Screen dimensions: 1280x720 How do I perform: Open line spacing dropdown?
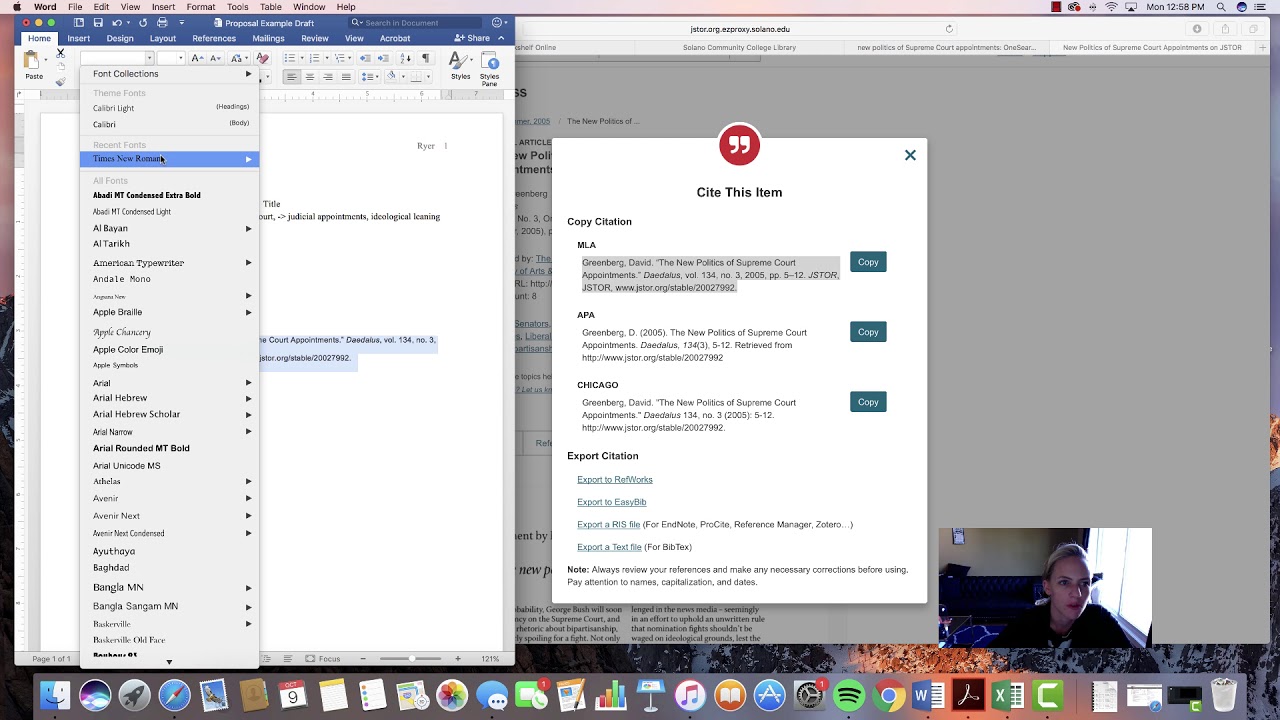click(x=368, y=77)
